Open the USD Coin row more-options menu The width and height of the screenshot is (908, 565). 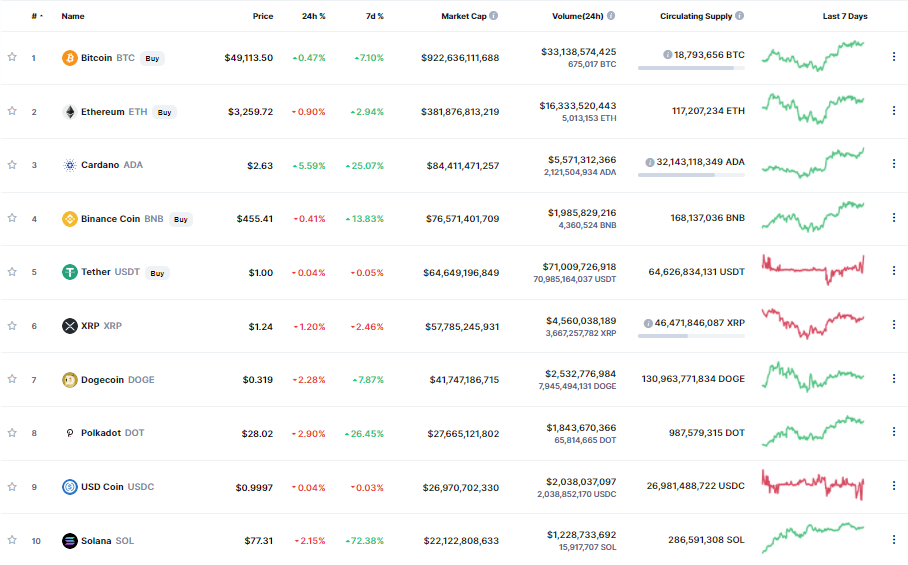894,486
